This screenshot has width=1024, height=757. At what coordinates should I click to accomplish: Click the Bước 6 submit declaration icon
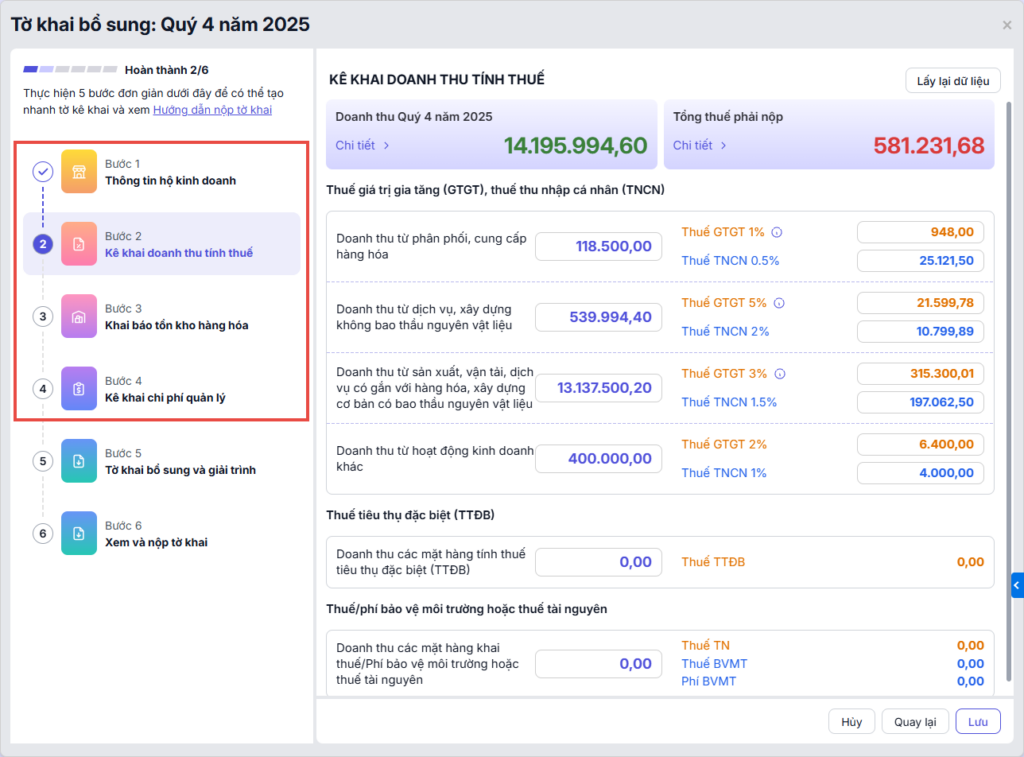click(79, 533)
